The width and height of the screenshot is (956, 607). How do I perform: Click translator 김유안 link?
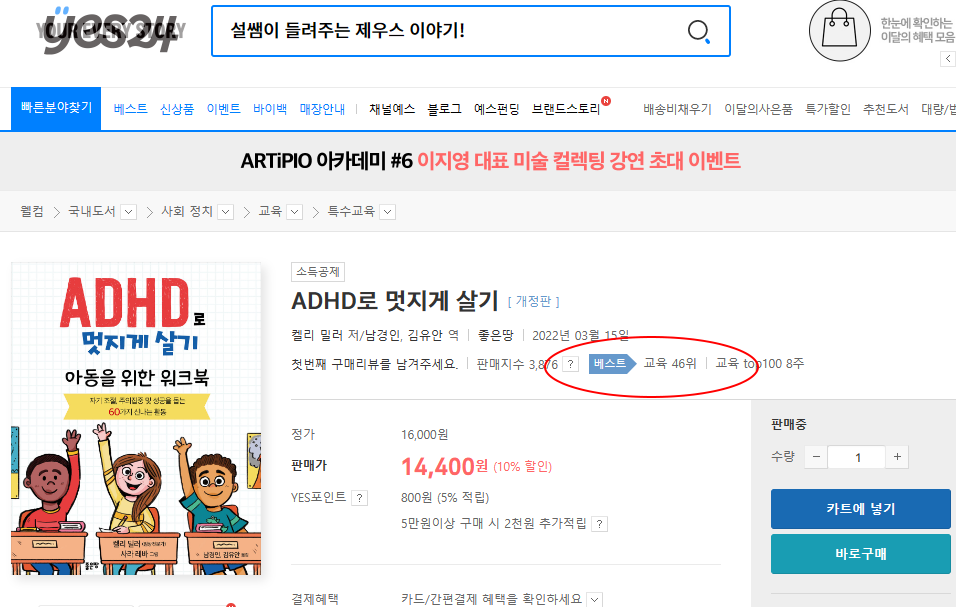click(426, 335)
